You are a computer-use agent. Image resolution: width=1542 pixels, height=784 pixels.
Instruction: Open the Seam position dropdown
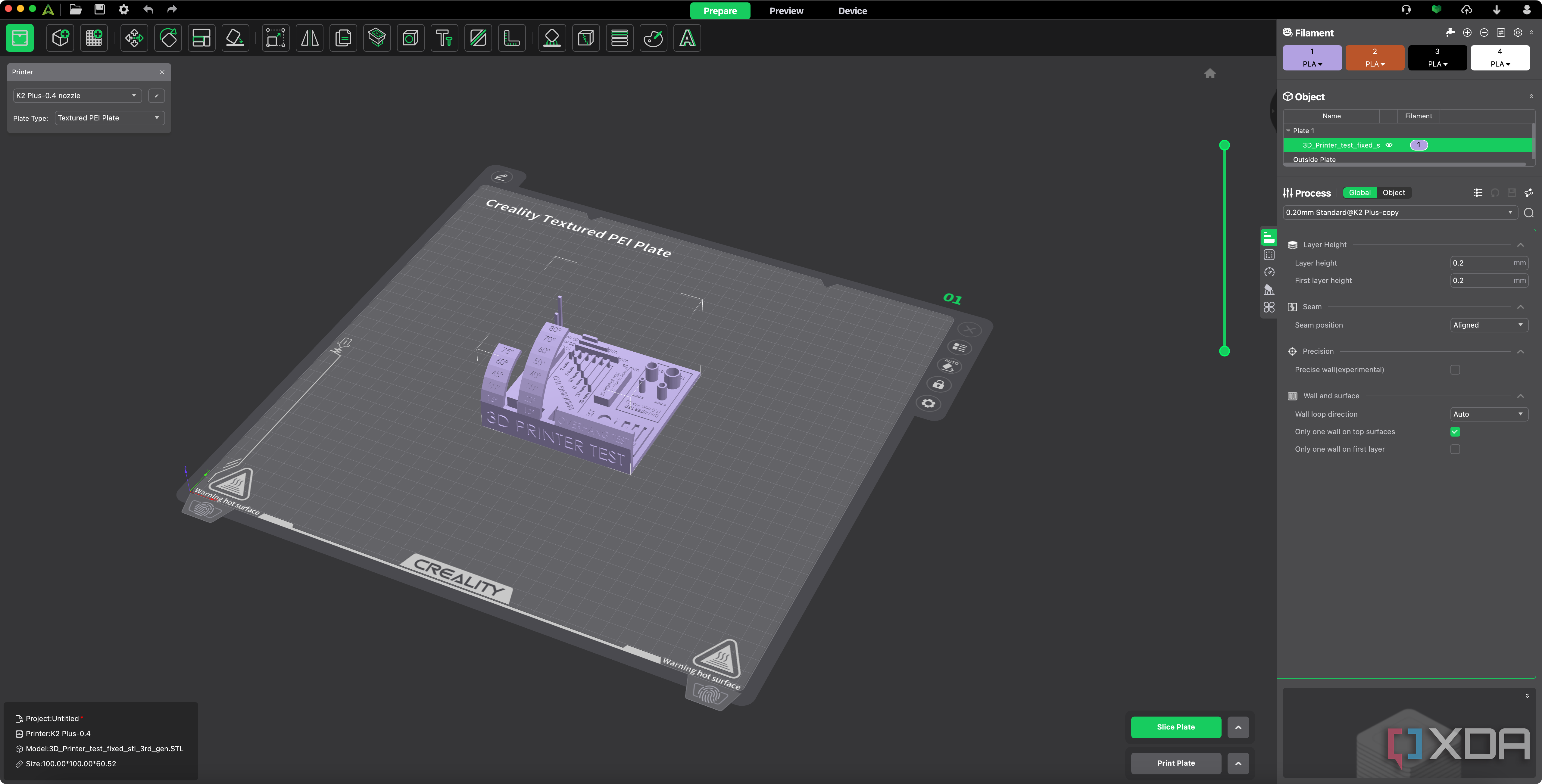(x=1488, y=325)
